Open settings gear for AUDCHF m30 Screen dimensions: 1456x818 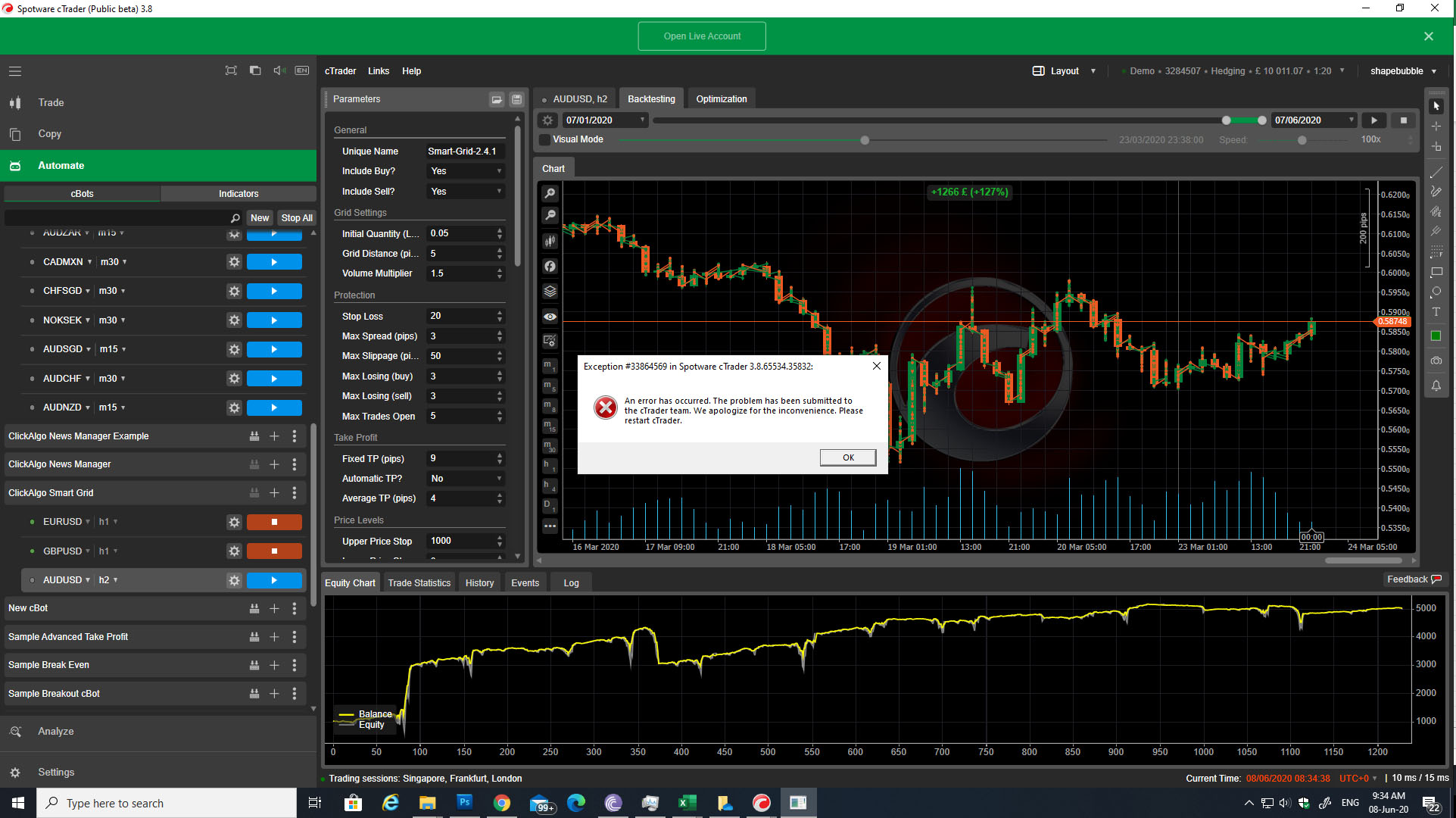pyautogui.click(x=234, y=379)
